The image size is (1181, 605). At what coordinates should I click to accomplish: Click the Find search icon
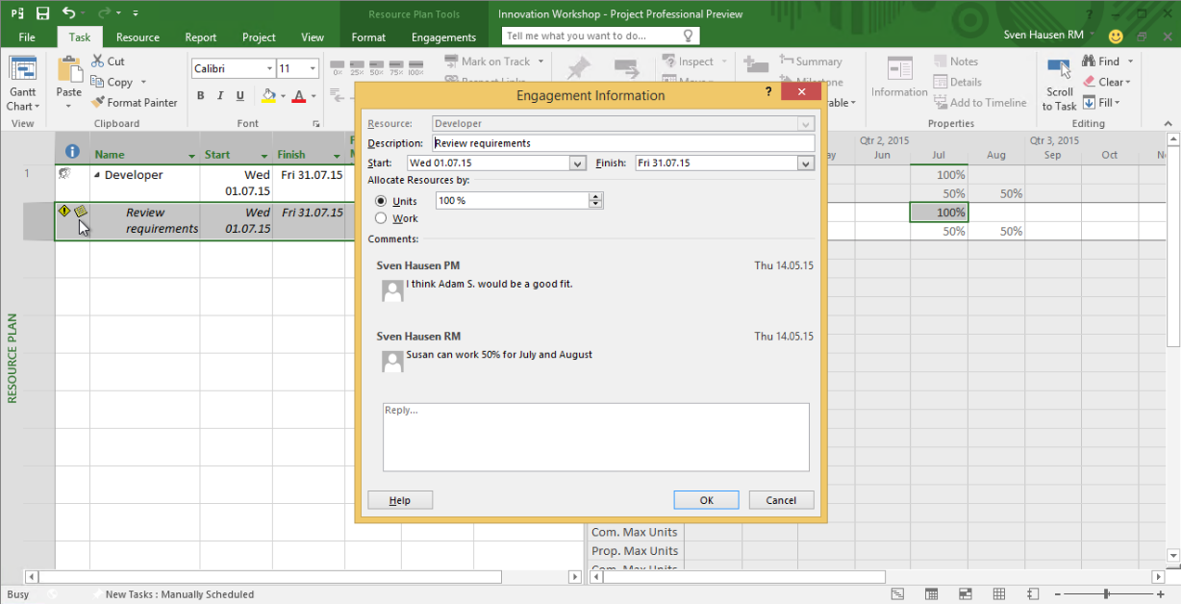click(1088, 62)
